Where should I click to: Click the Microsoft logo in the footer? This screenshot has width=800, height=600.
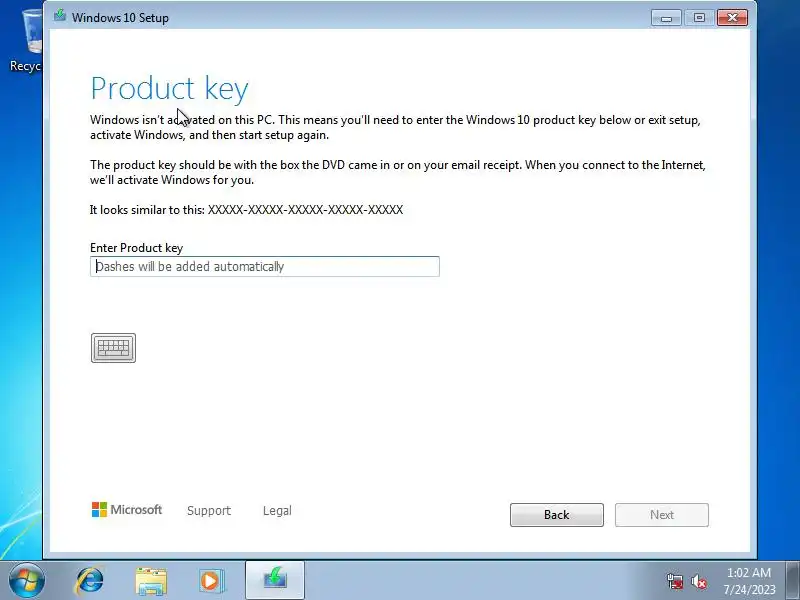(x=127, y=509)
